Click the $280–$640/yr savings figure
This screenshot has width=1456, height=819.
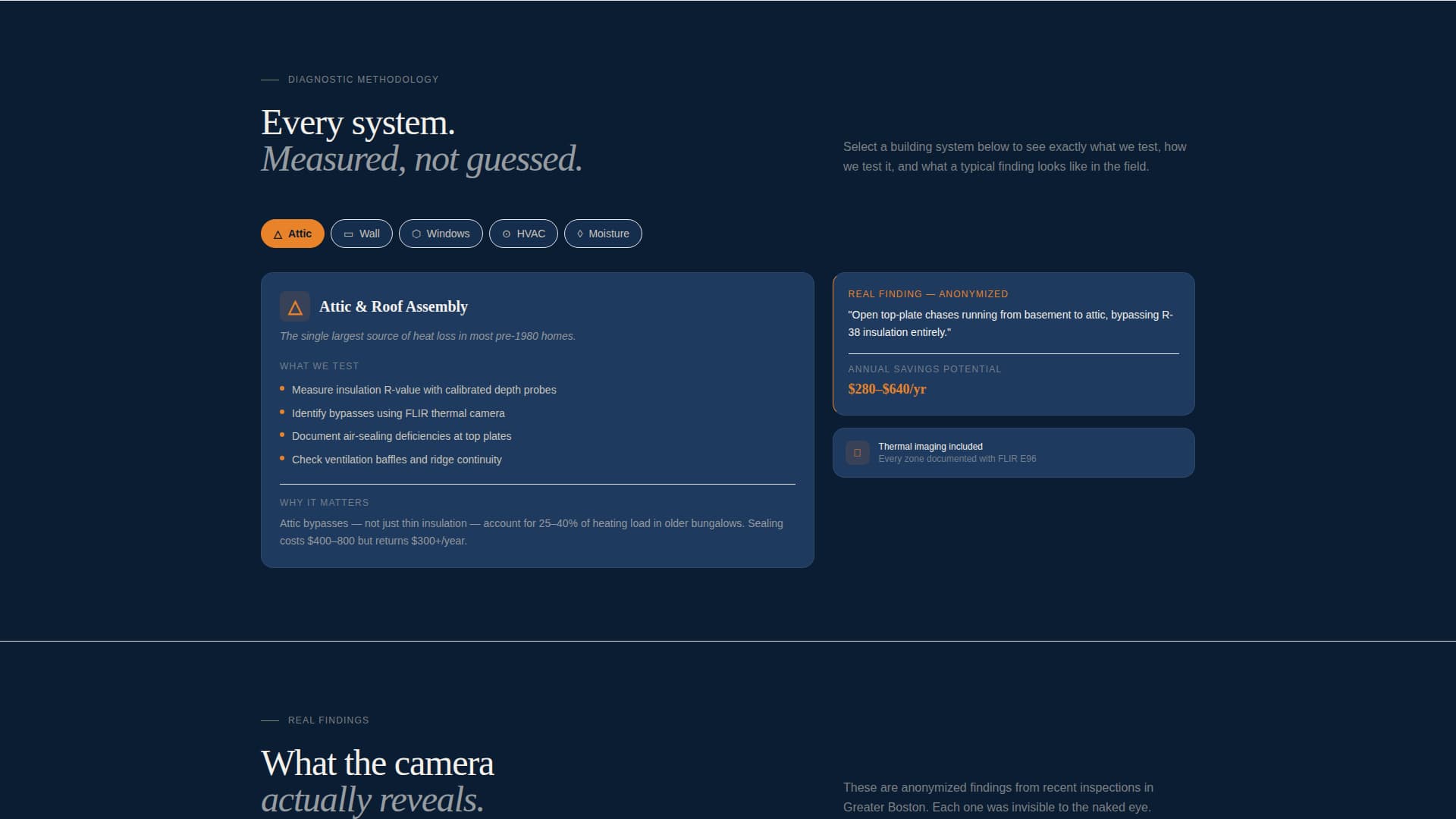[x=887, y=388]
